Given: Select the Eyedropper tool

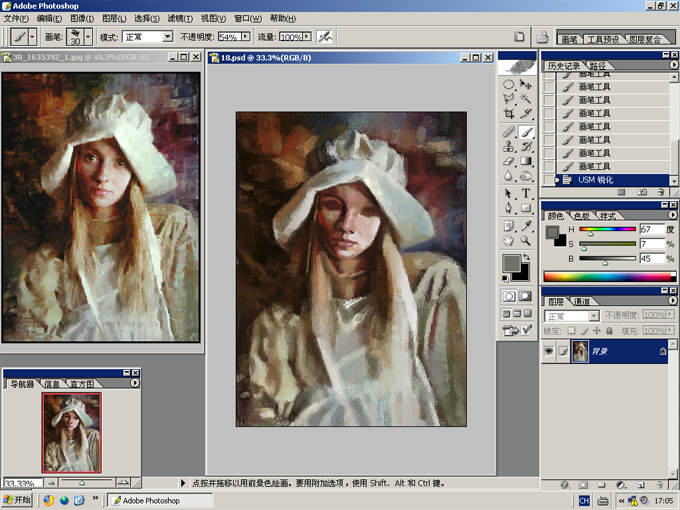Looking at the screenshot, I should (x=526, y=226).
